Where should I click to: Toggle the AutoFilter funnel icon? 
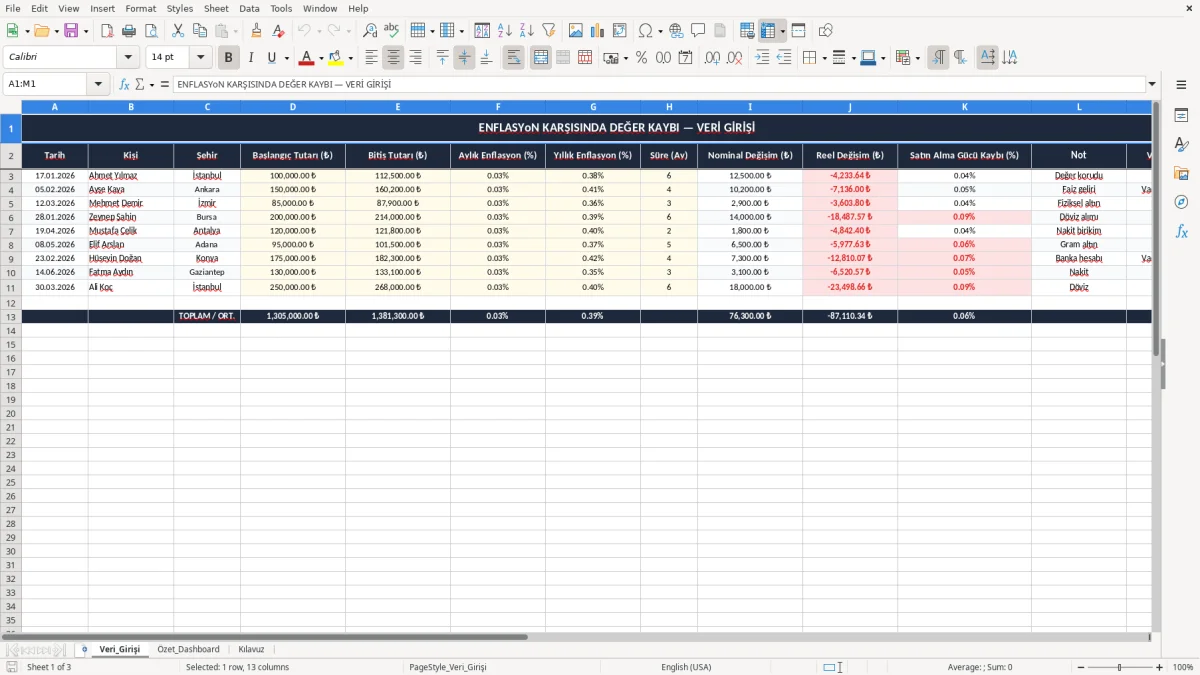[x=549, y=31]
